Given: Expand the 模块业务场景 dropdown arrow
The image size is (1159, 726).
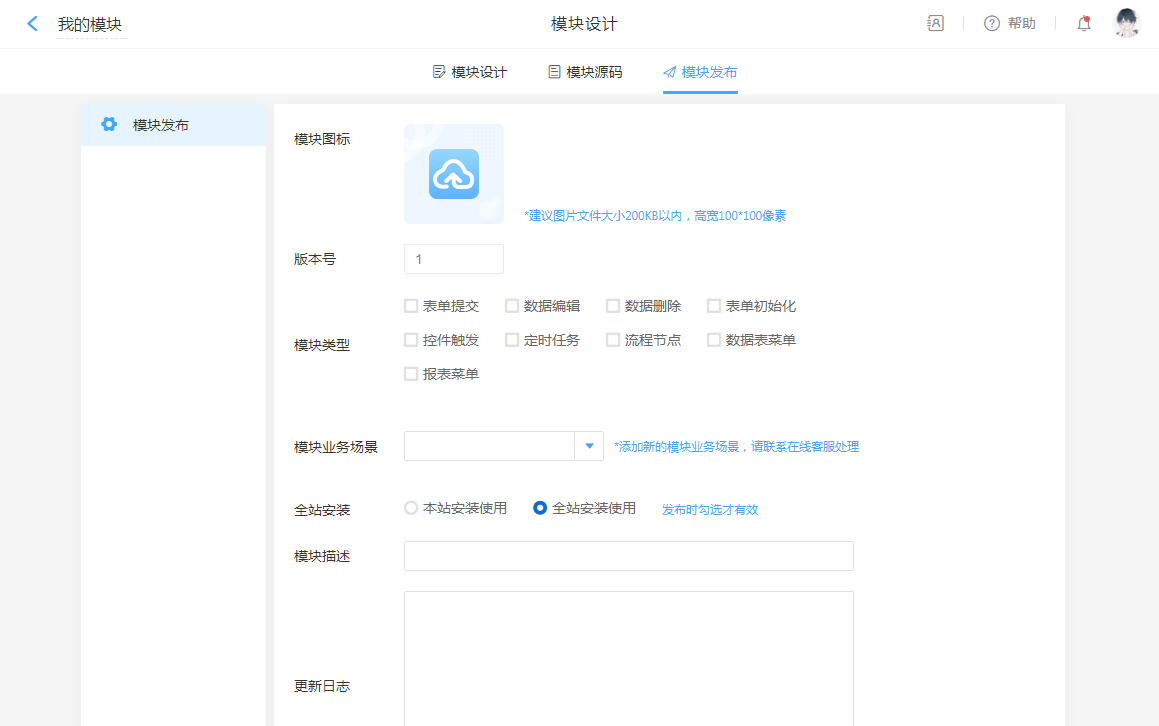Looking at the screenshot, I should tap(589, 446).
